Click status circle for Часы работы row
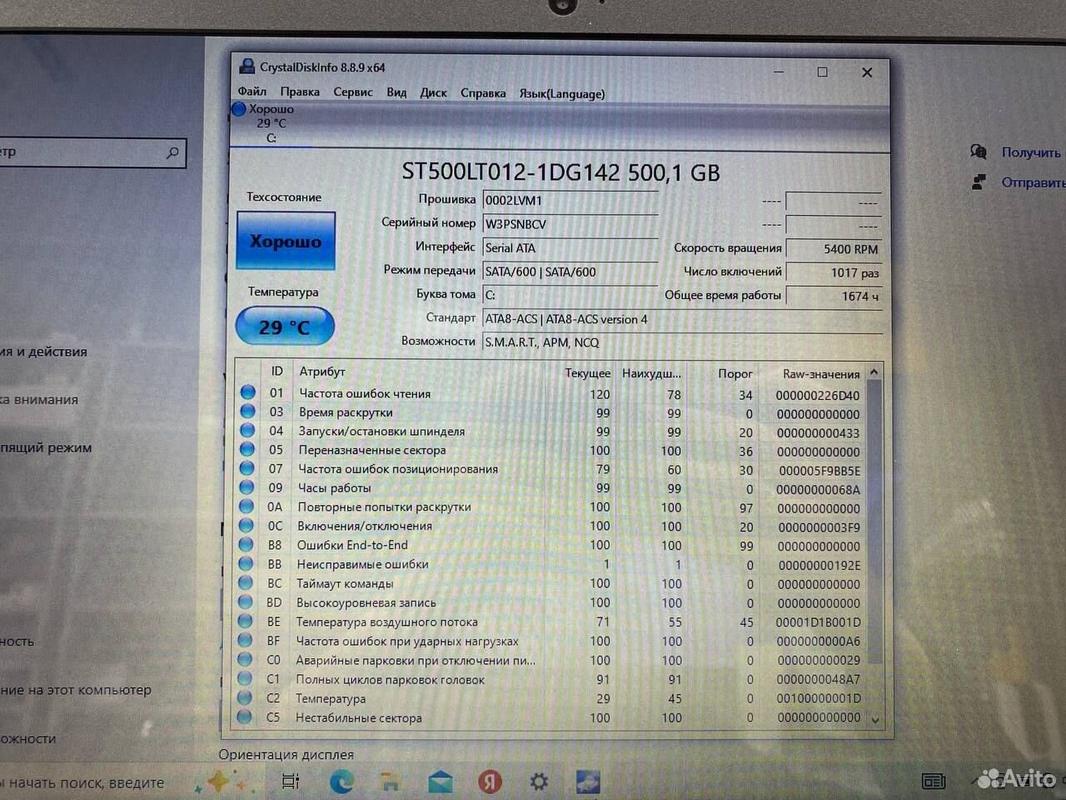 pos(247,489)
